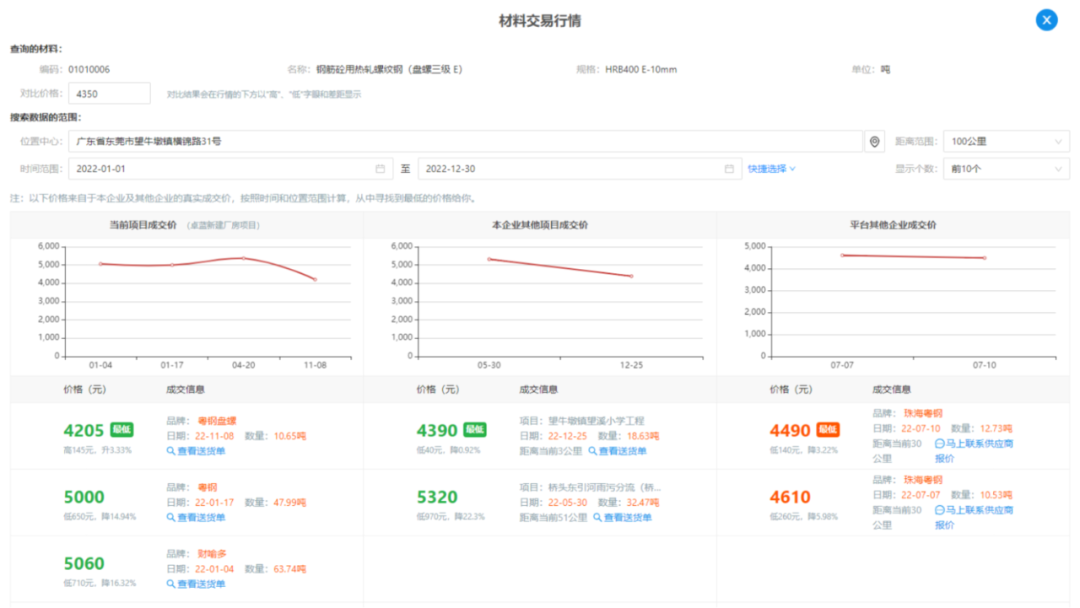Click the 位置中心 address input field
The image size is (1080, 608).
click(465, 142)
